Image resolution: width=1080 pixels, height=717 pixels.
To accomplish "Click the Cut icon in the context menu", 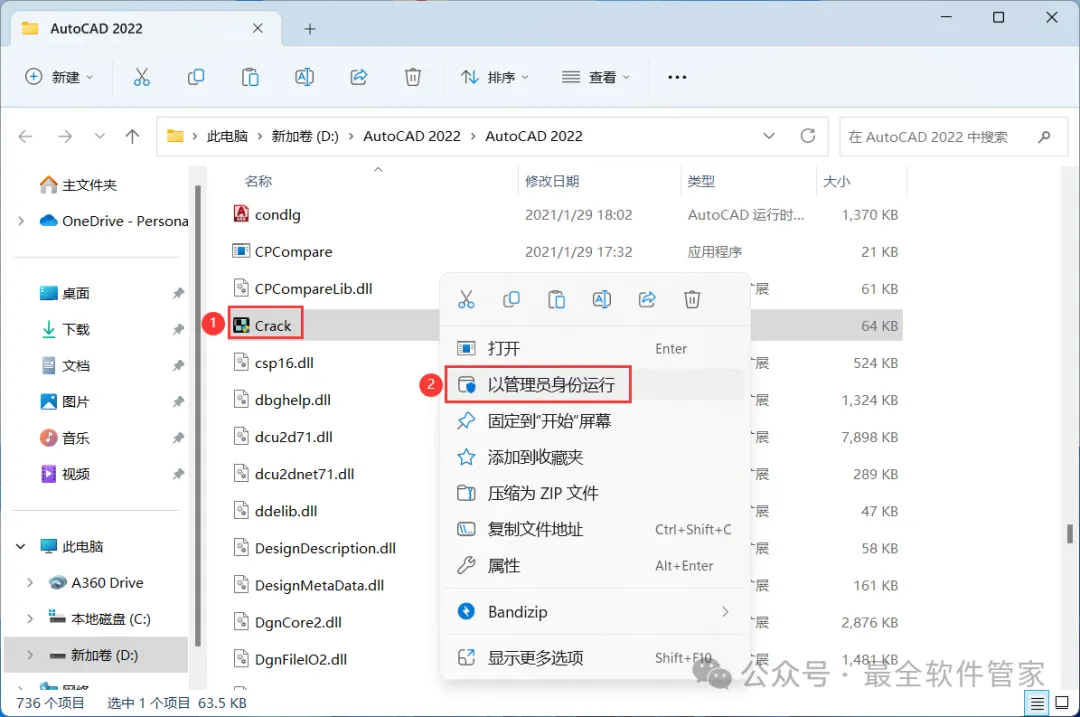I will tap(466, 300).
